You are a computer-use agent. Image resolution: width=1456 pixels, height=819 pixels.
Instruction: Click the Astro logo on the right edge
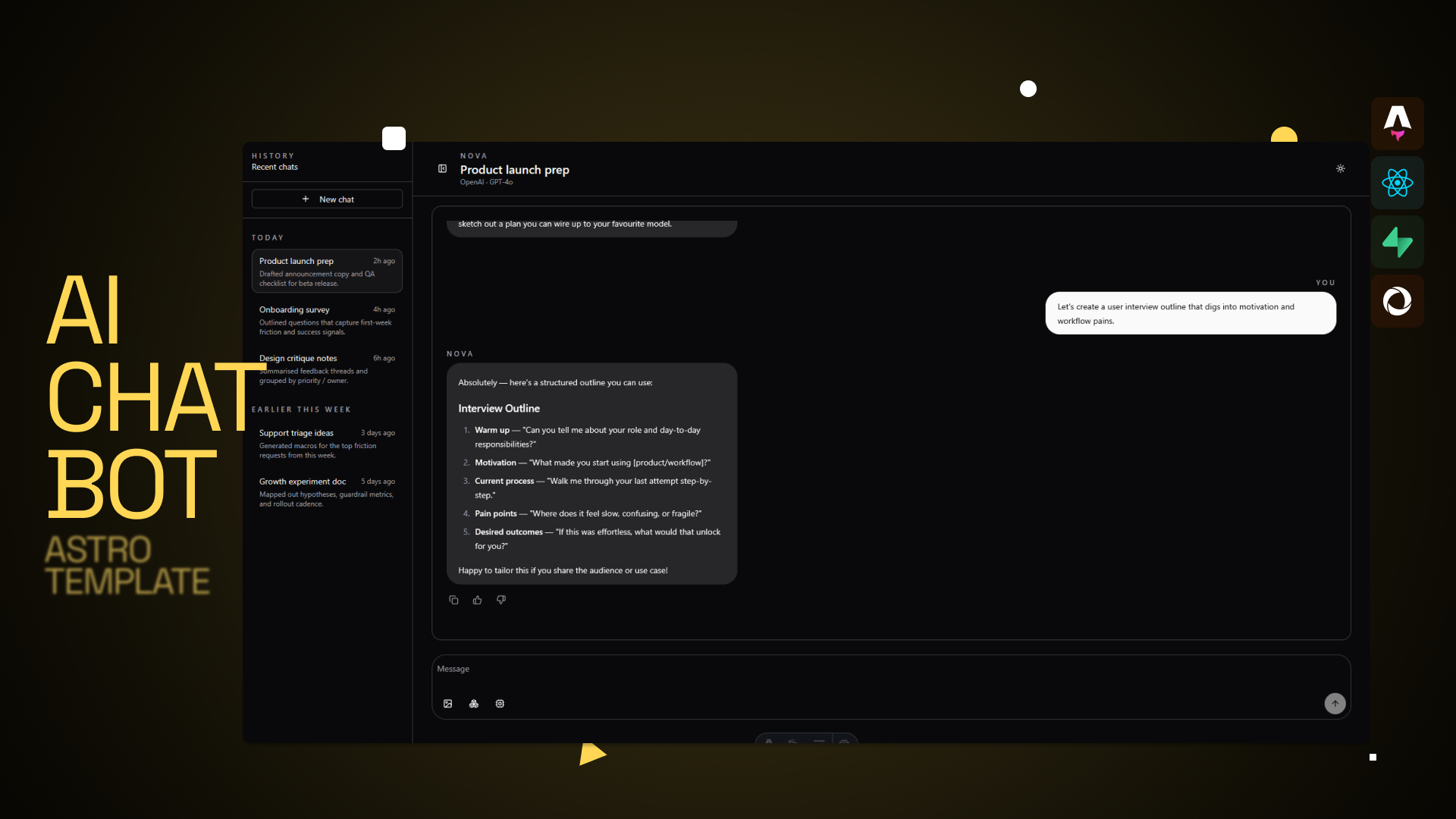tap(1398, 123)
